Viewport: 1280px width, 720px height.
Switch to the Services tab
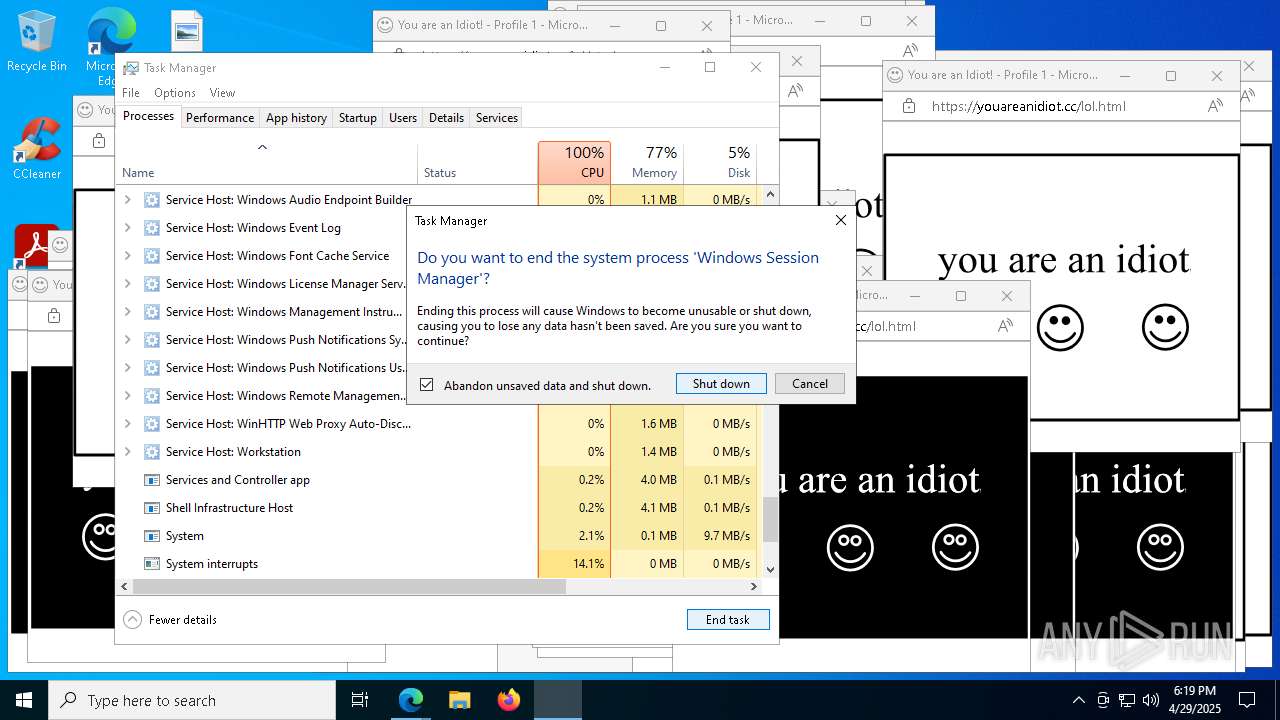(497, 118)
